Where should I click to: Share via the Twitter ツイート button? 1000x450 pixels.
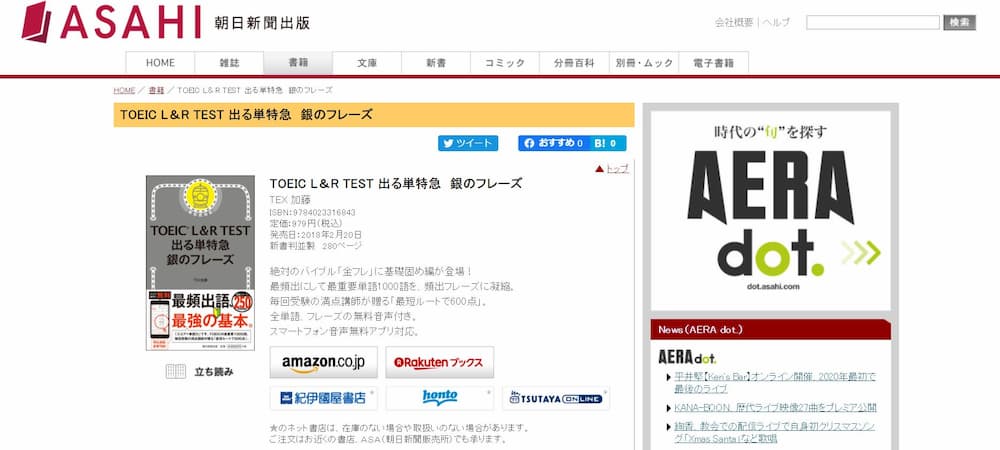pyautogui.click(x=467, y=143)
